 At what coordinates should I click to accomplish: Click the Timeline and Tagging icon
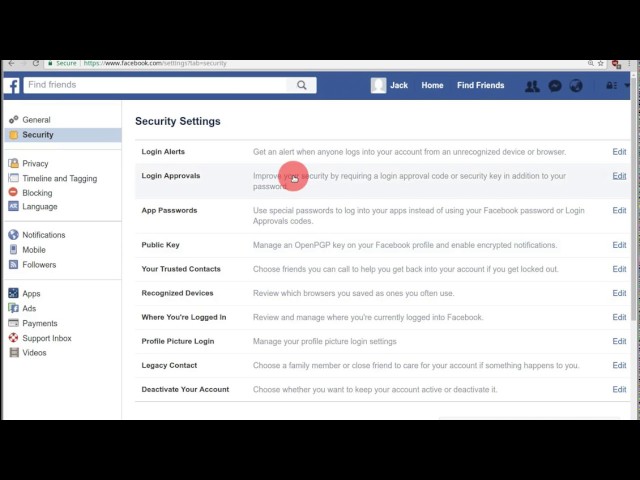pos(13,178)
